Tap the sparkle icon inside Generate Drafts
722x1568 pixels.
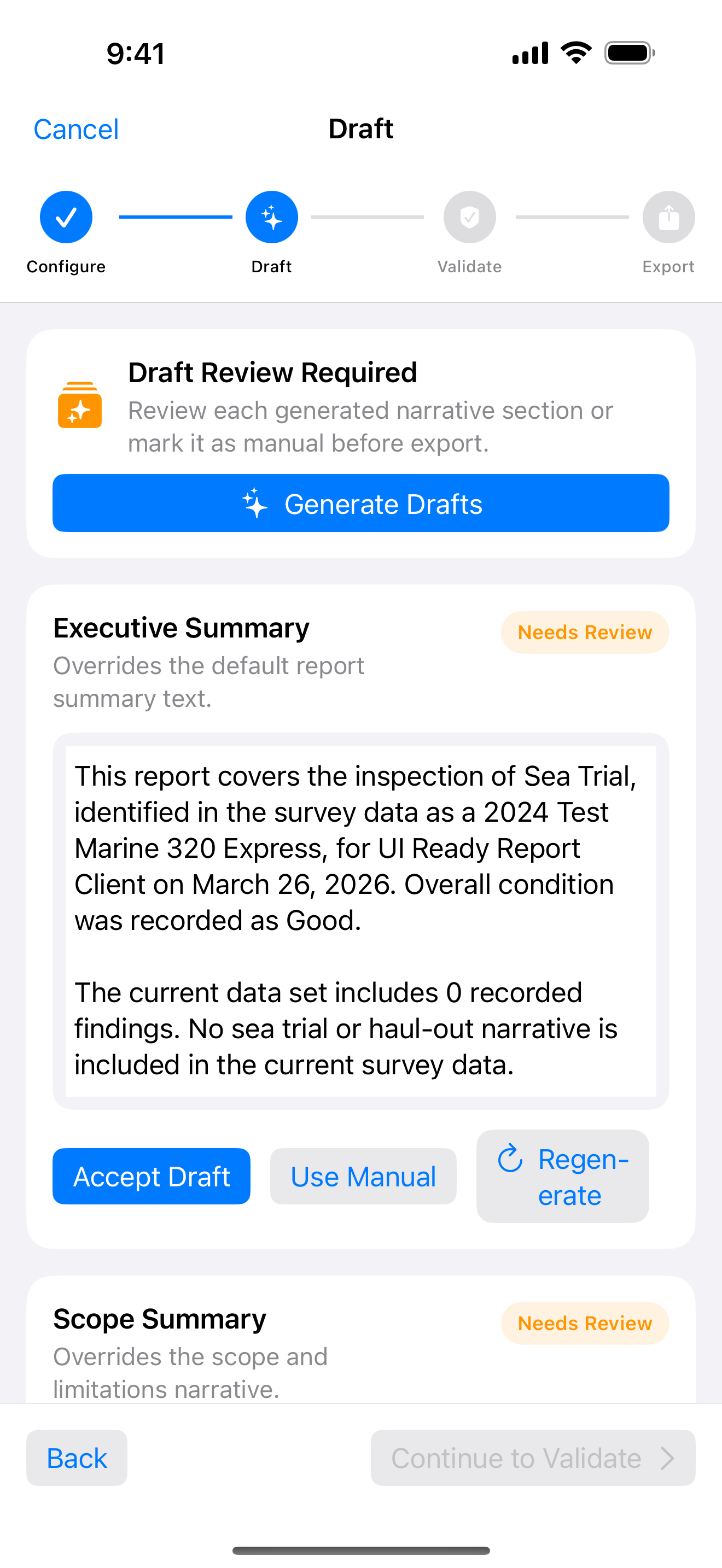254,504
